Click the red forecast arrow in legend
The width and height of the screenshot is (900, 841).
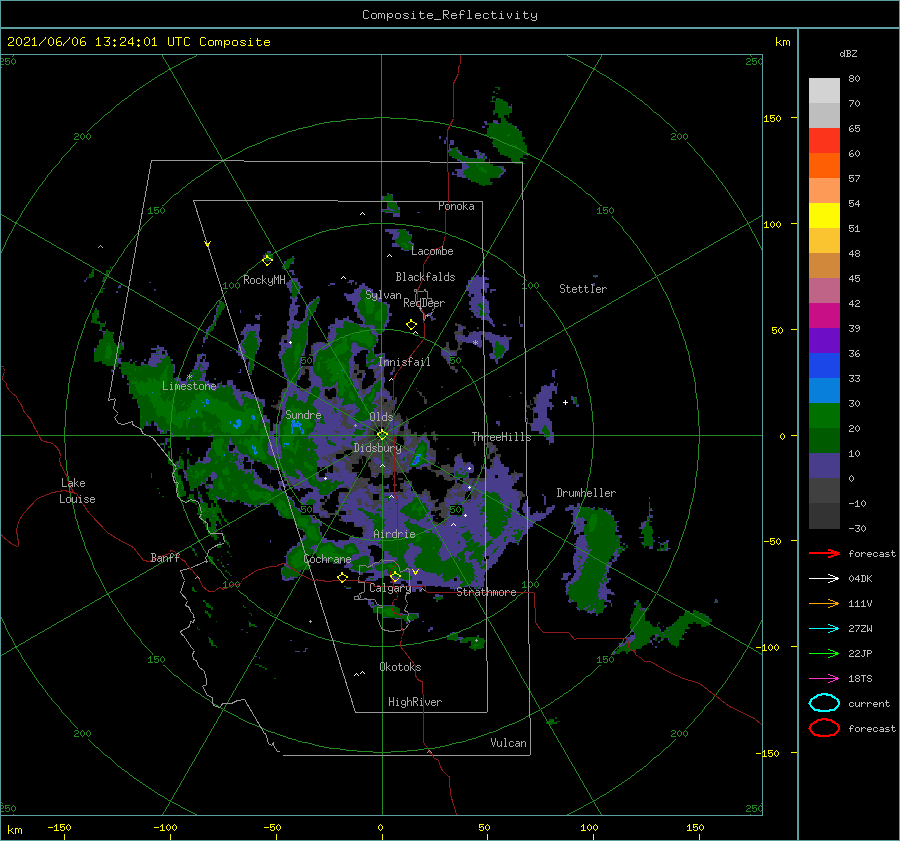(824, 553)
